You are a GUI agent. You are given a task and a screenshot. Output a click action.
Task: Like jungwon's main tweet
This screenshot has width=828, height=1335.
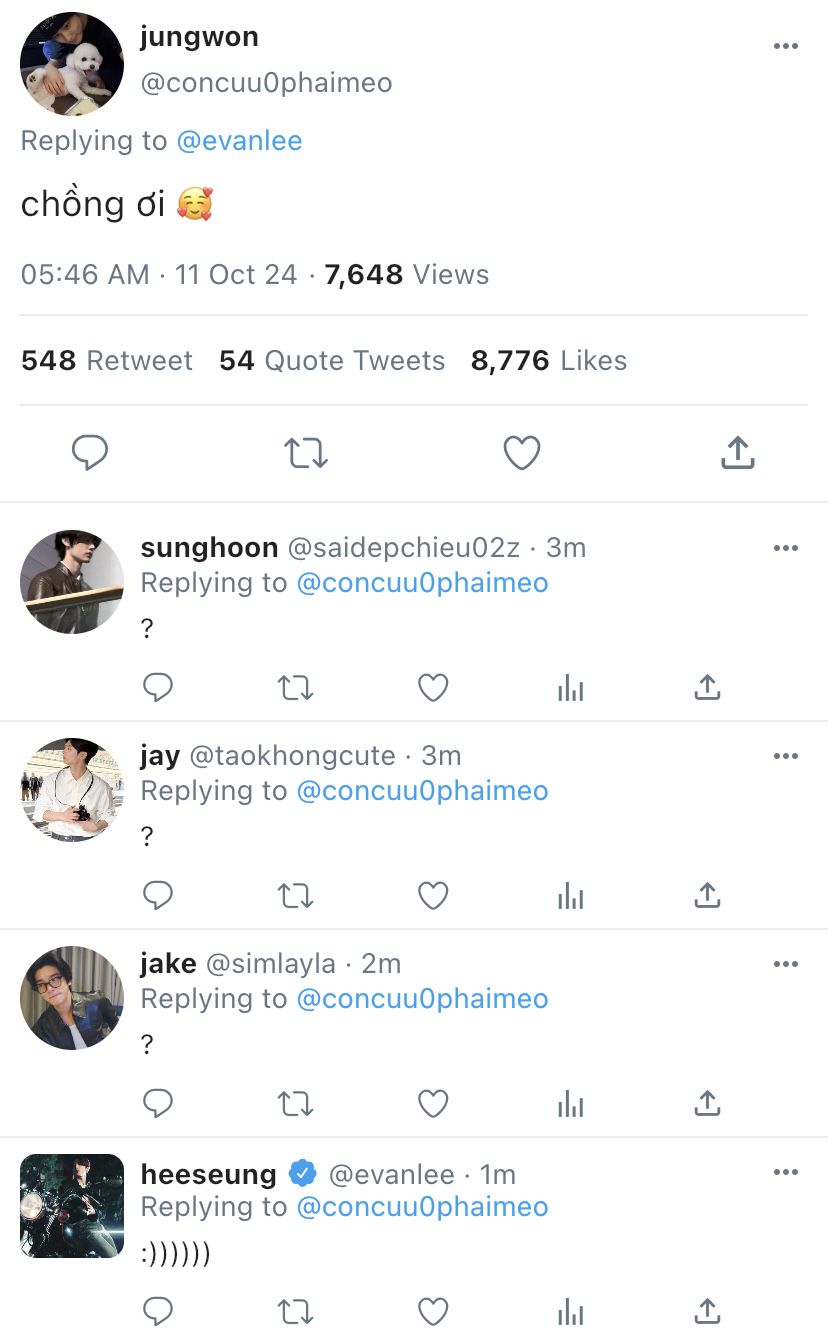[x=521, y=453]
